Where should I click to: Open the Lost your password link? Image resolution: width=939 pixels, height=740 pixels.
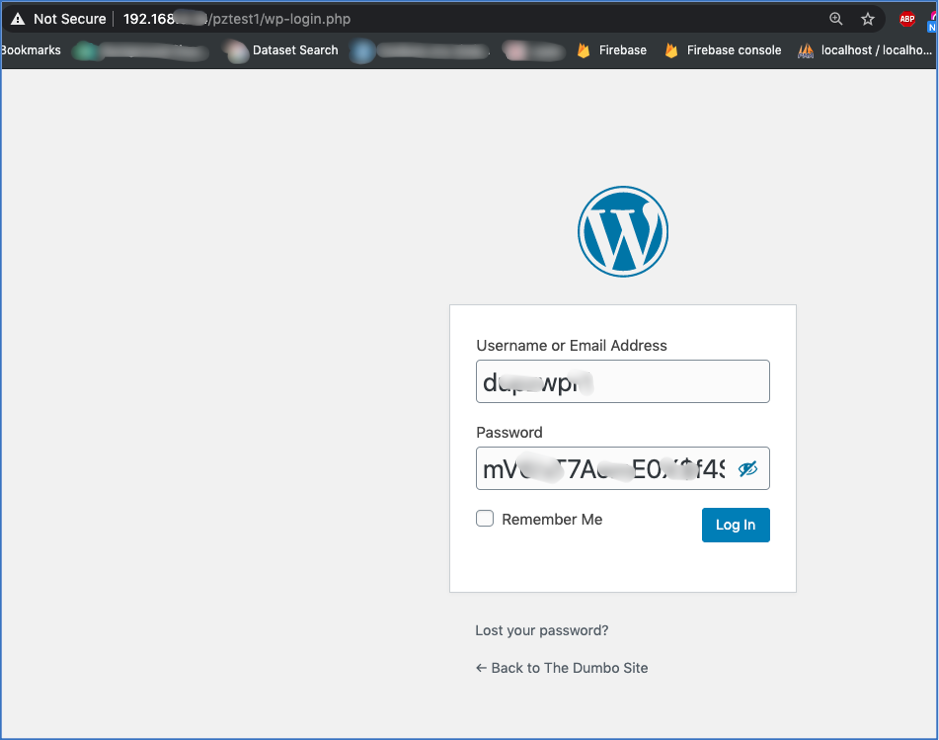[541, 630]
